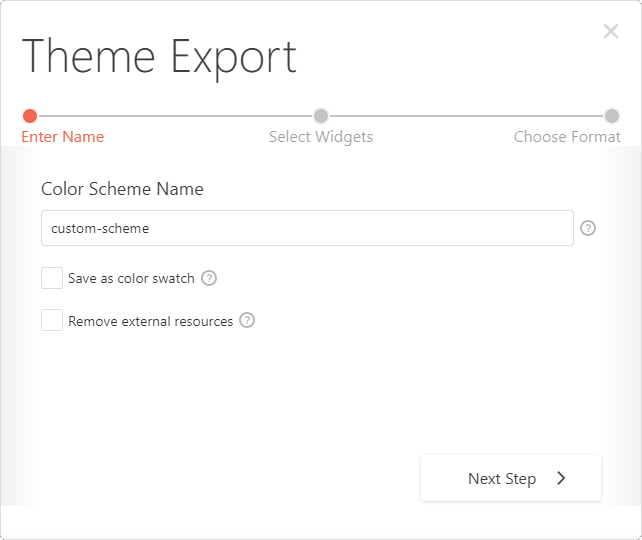Go to Next Step
This screenshot has height=540, width=642.
tap(511, 478)
